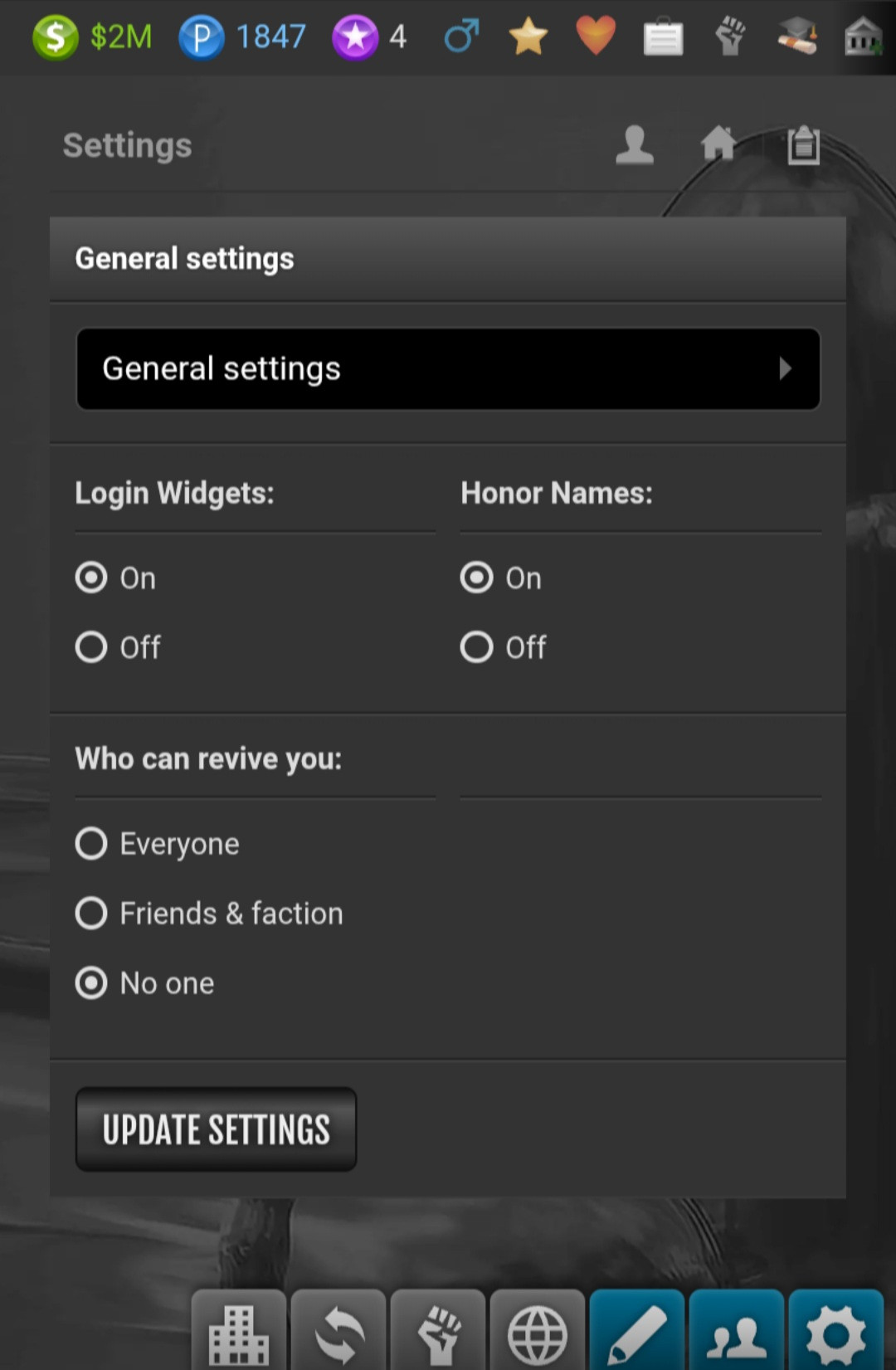Screen dimensions: 896x1370
Task: Open the pencil edit tab
Action: 636,1332
